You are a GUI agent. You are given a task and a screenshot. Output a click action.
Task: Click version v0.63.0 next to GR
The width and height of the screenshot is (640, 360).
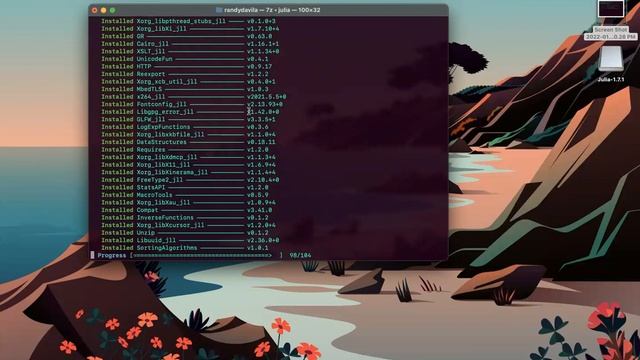[260, 36]
